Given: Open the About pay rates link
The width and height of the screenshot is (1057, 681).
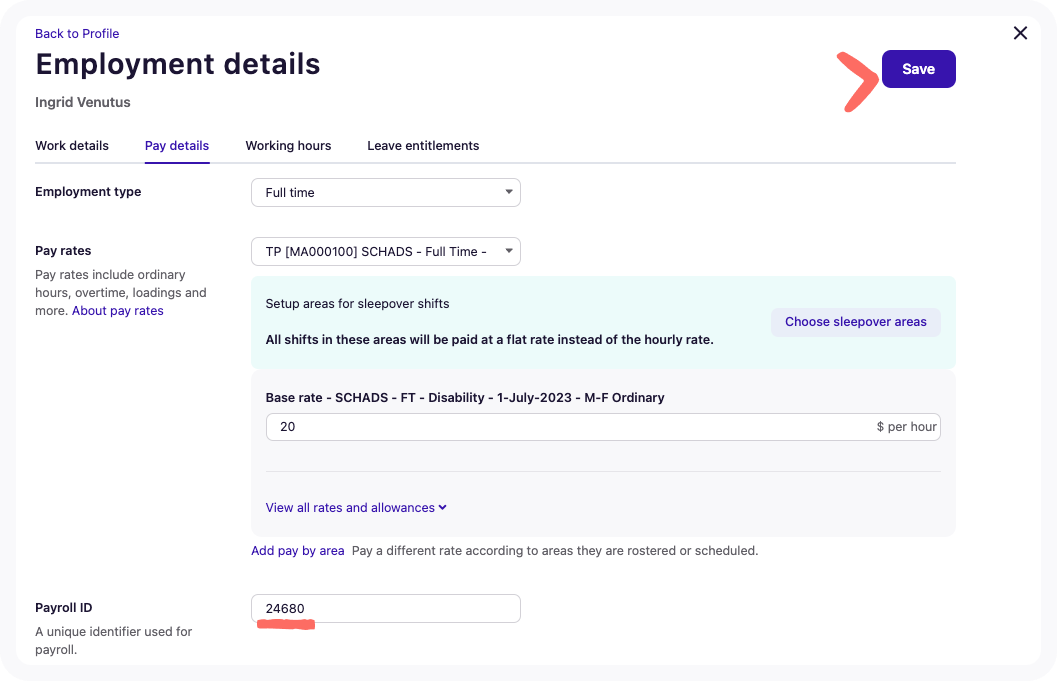Looking at the screenshot, I should tap(118, 311).
